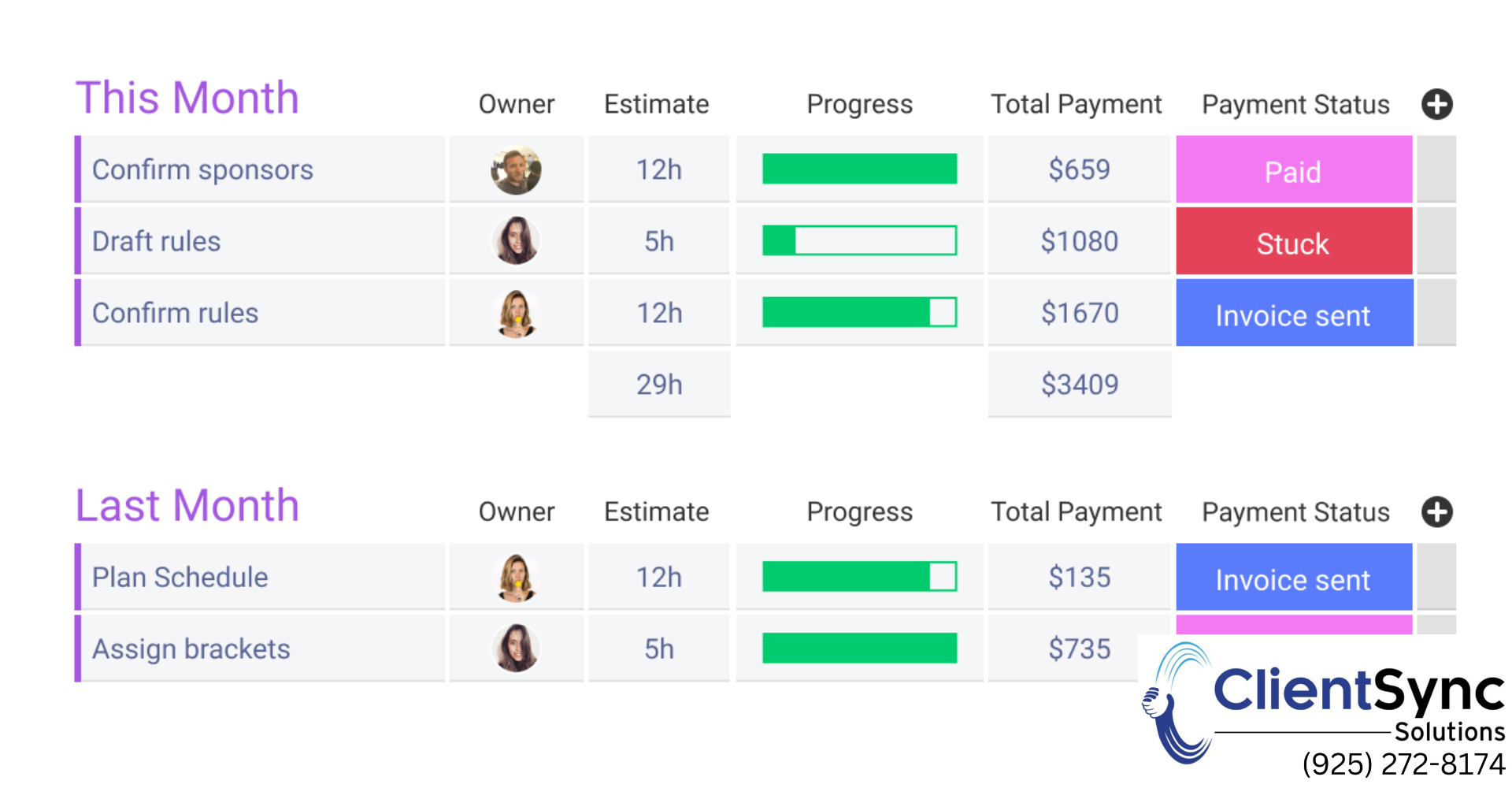Open the Stuck status for Draft rules
Image resolution: width=1512 pixels, height=788 pixels.
pyautogui.click(x=1294, y=241)
